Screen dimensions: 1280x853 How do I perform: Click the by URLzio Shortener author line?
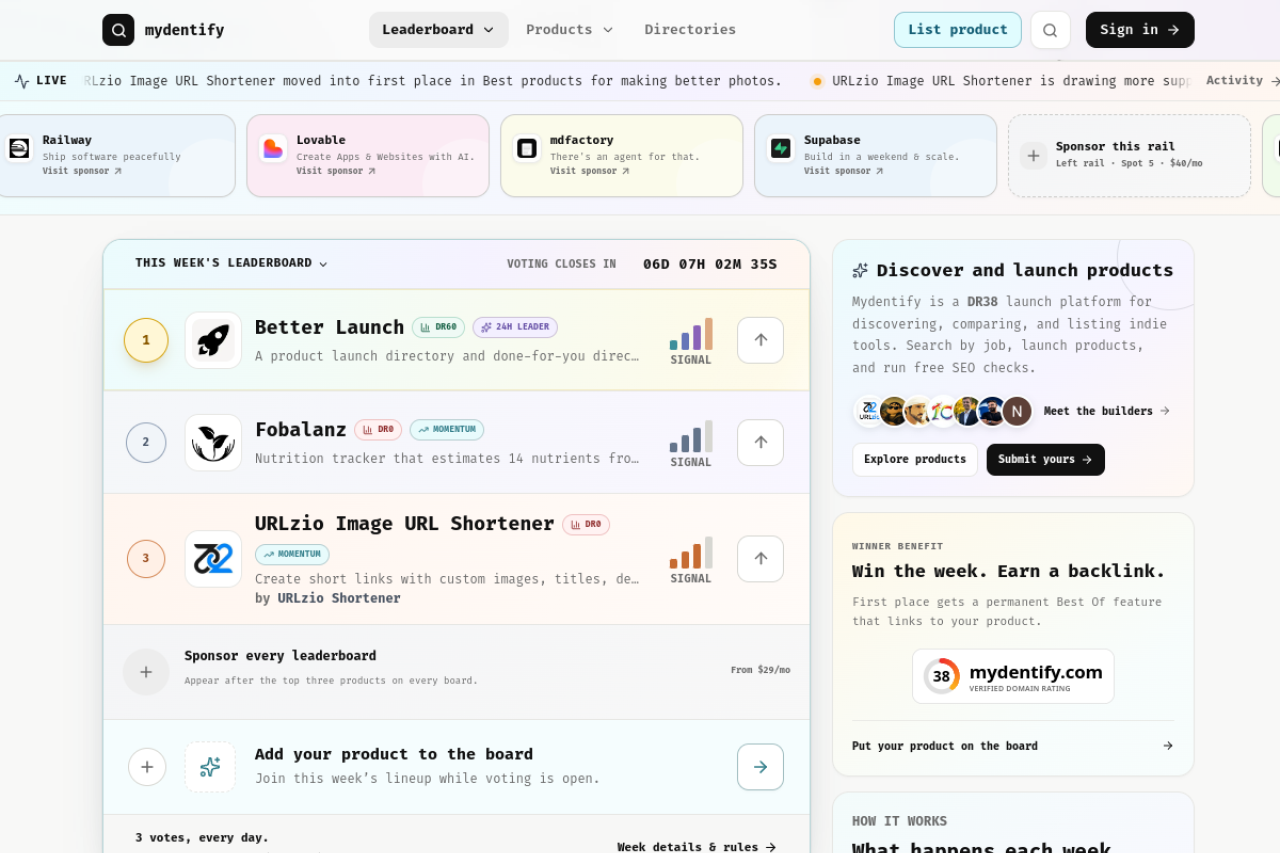tap(328, 598)
